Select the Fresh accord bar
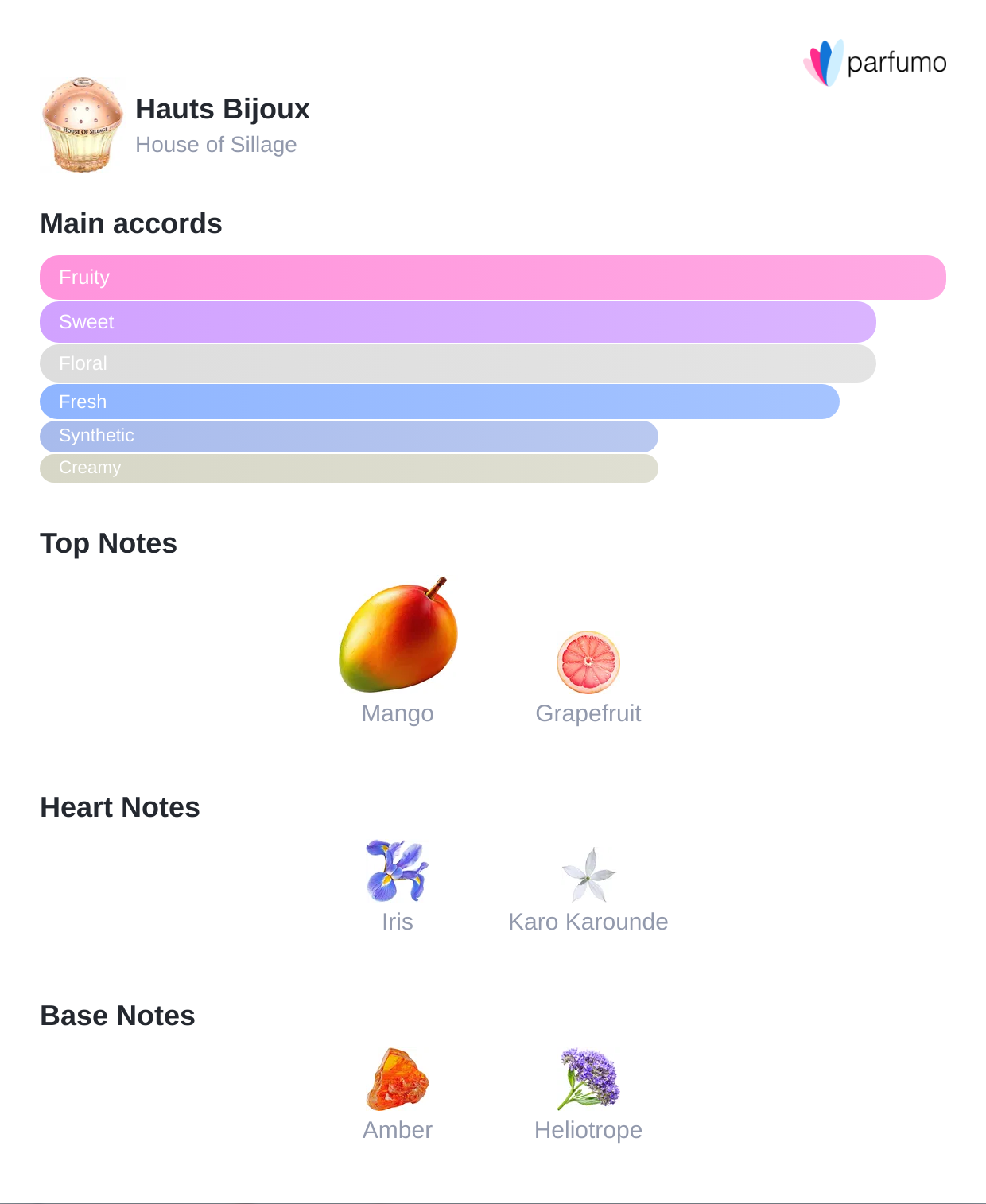The height and width of the screenshot is (1204, 986). pyautogui.click(x=439, y=402)
